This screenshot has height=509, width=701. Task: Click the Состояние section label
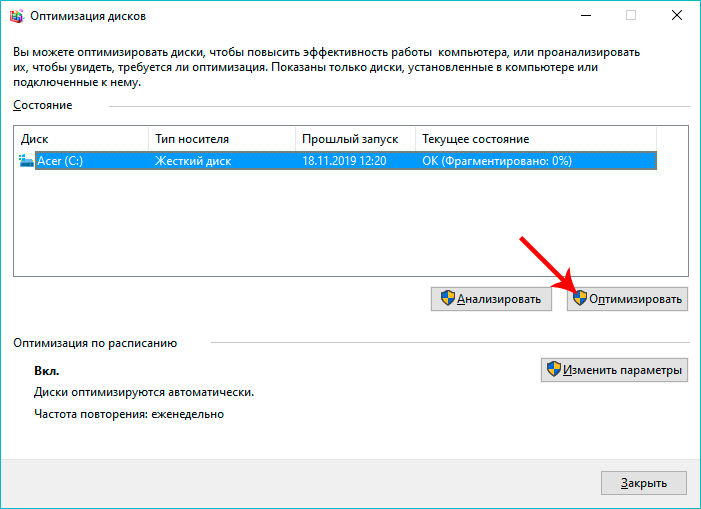point(42,105)
